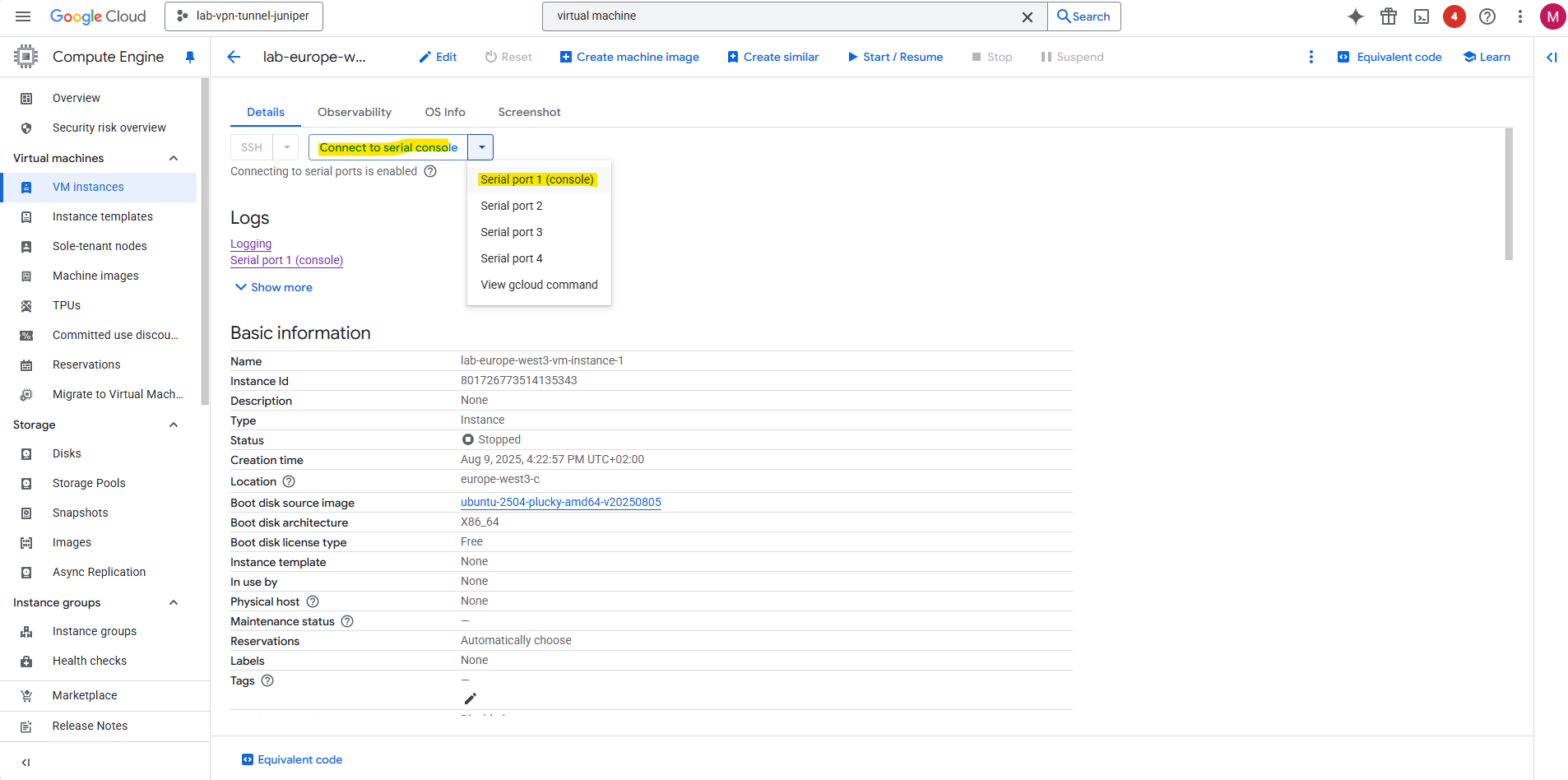Switch to the Screenshot tab

(x=529, y=112)
